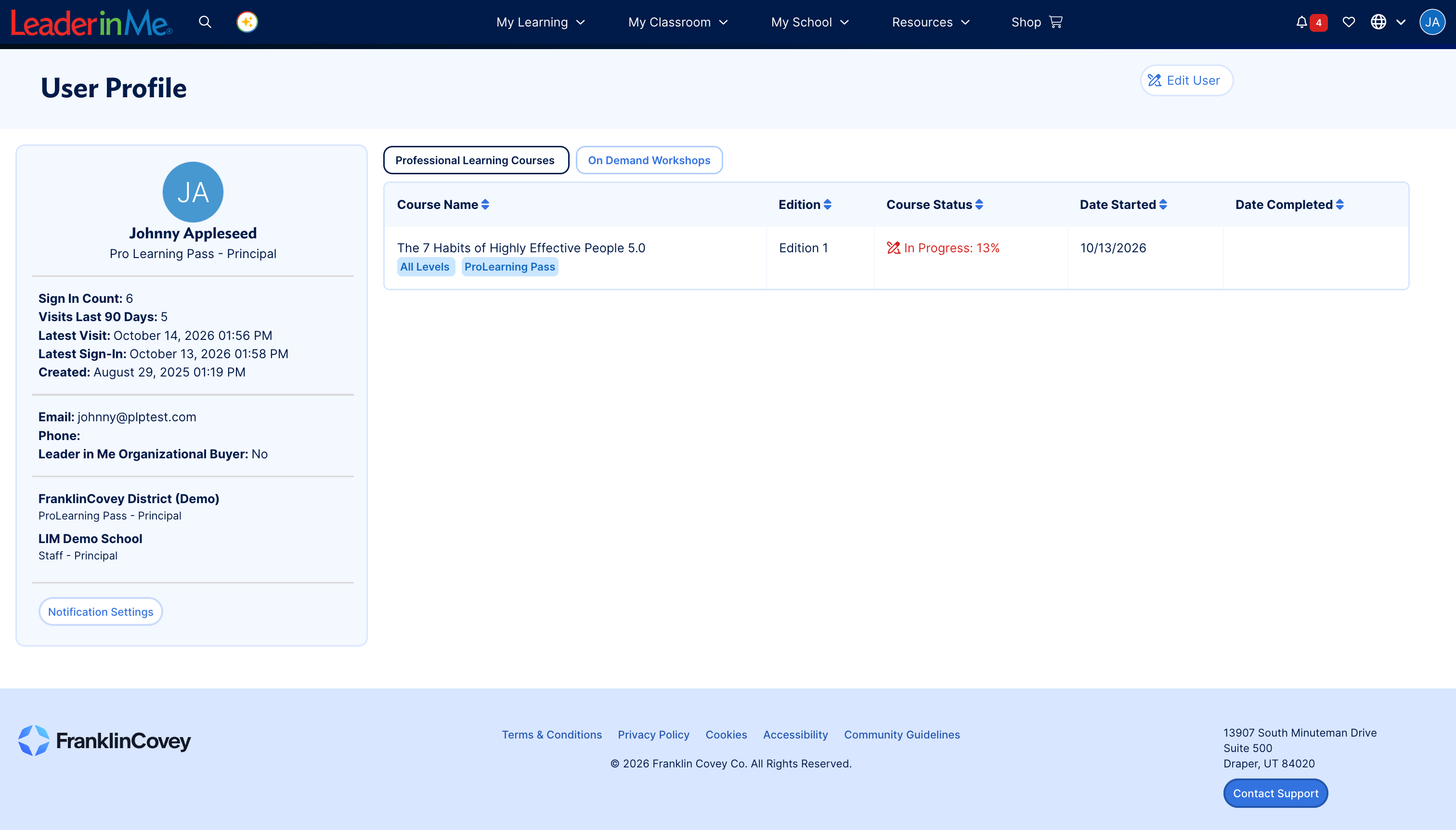Click the Edit User button
This screenshot has width=1456, height=830.
coord(1186,80)
